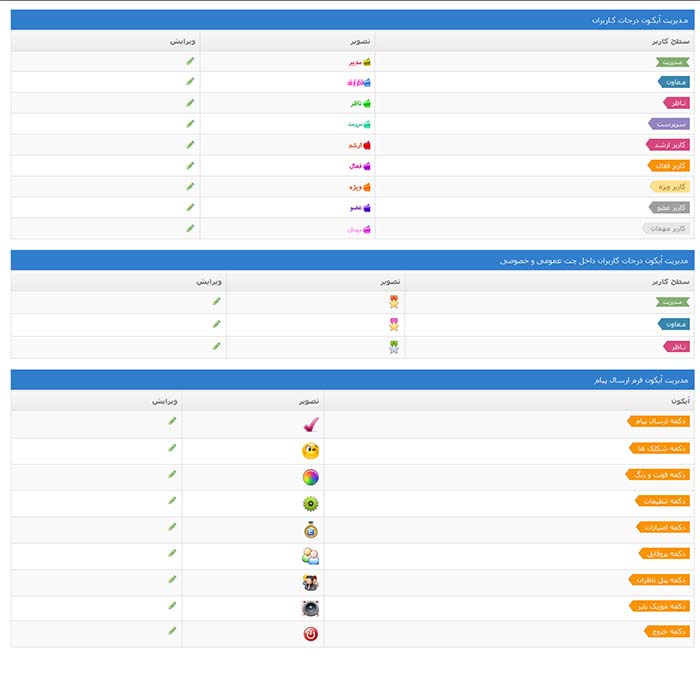This screenshot has width=700, height=681.
Task: Click the کاربر ویژه rank image
Action: 360,187
